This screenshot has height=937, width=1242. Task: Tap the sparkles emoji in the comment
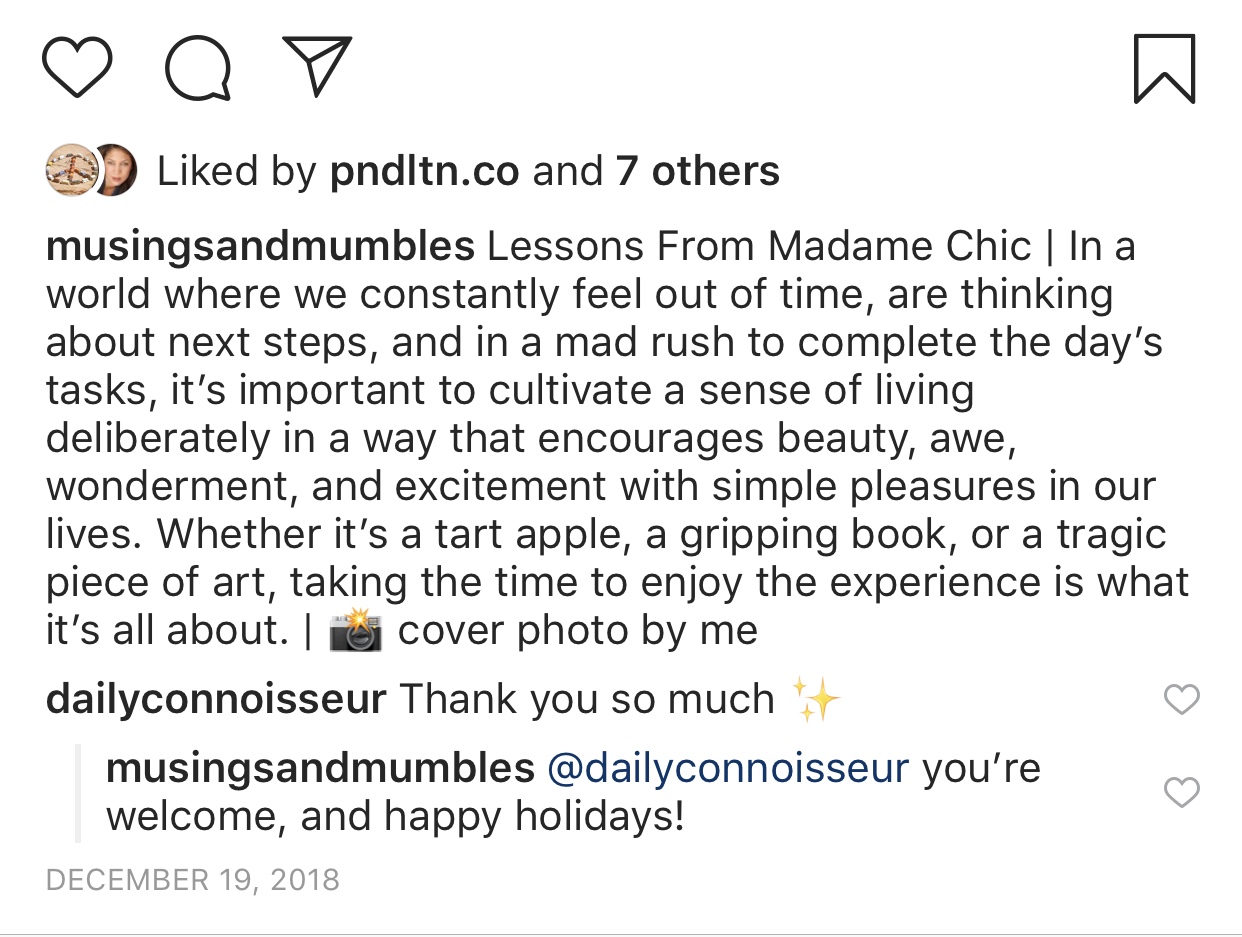click(815, 699)
